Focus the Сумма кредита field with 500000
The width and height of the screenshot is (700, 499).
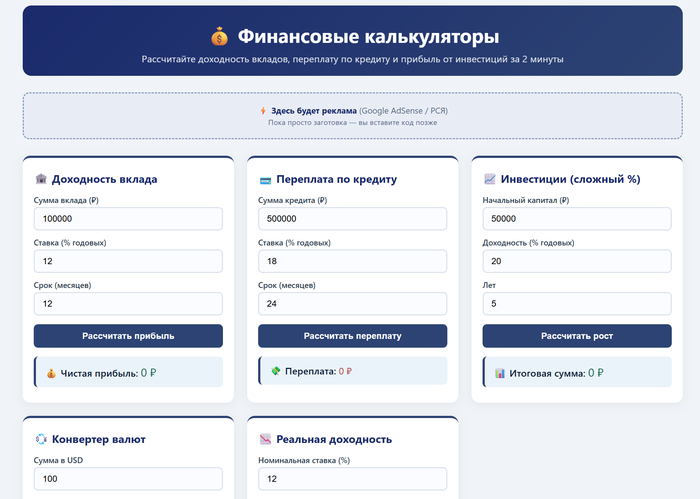click(x=353, y=219)
